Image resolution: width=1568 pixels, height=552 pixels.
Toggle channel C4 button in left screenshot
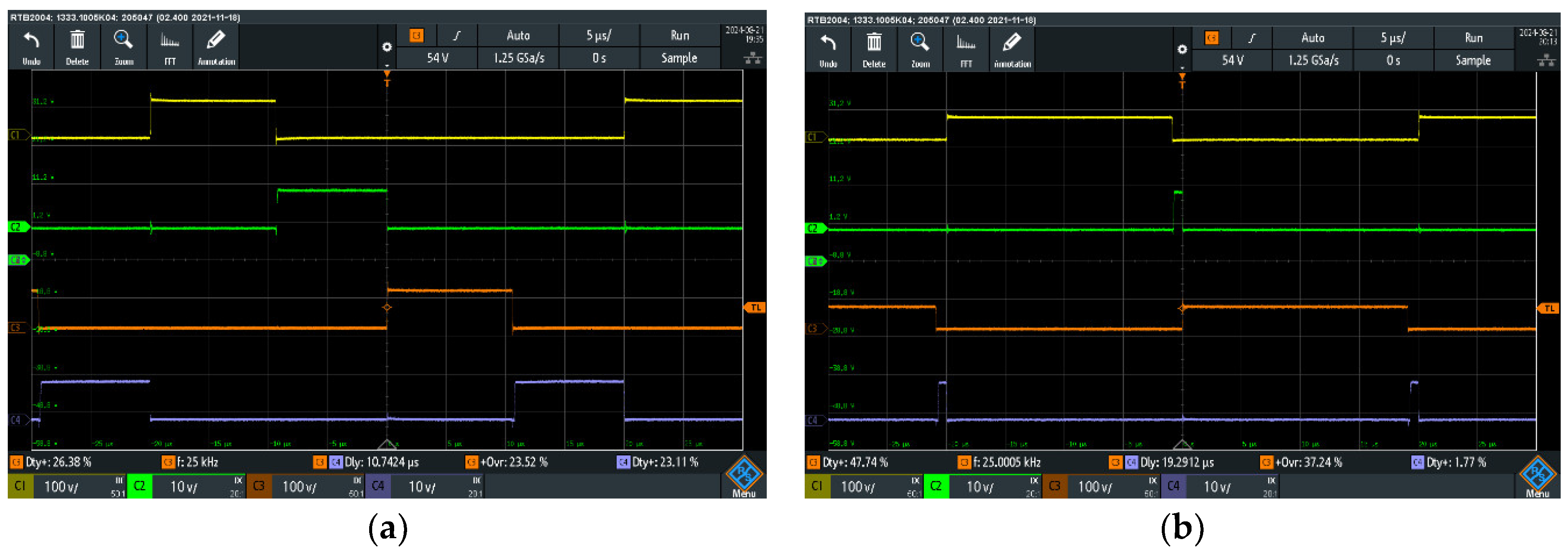click(x=378, y=486)
